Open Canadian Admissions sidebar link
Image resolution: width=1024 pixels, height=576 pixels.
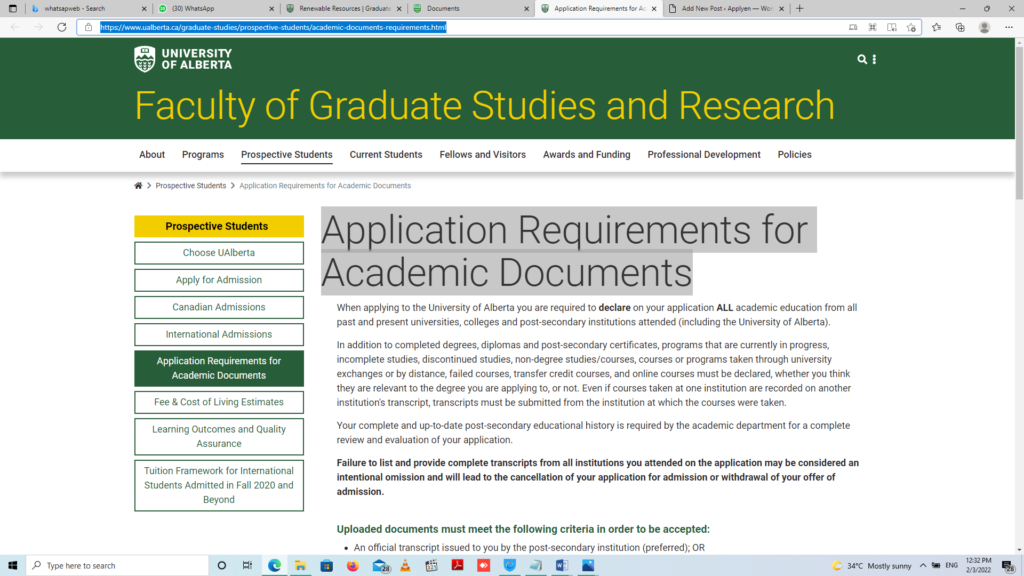point(219,307)
